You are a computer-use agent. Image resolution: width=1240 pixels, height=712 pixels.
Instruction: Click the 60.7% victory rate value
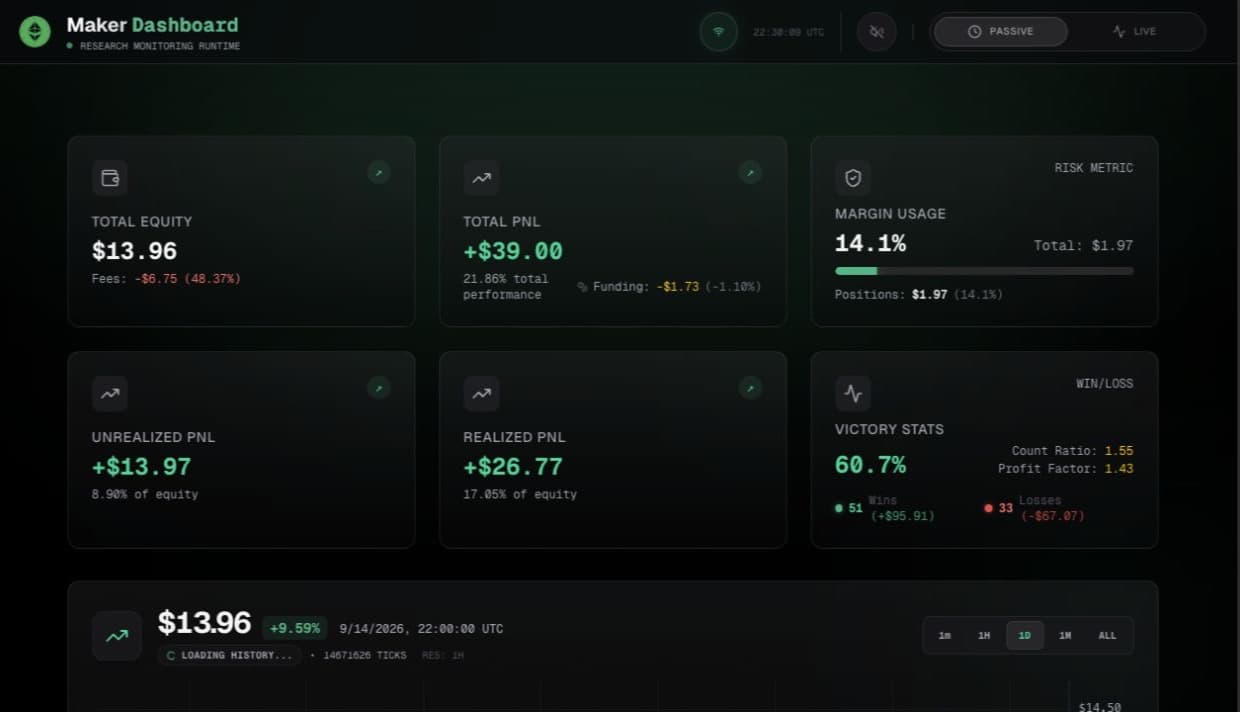coord(870,465)
